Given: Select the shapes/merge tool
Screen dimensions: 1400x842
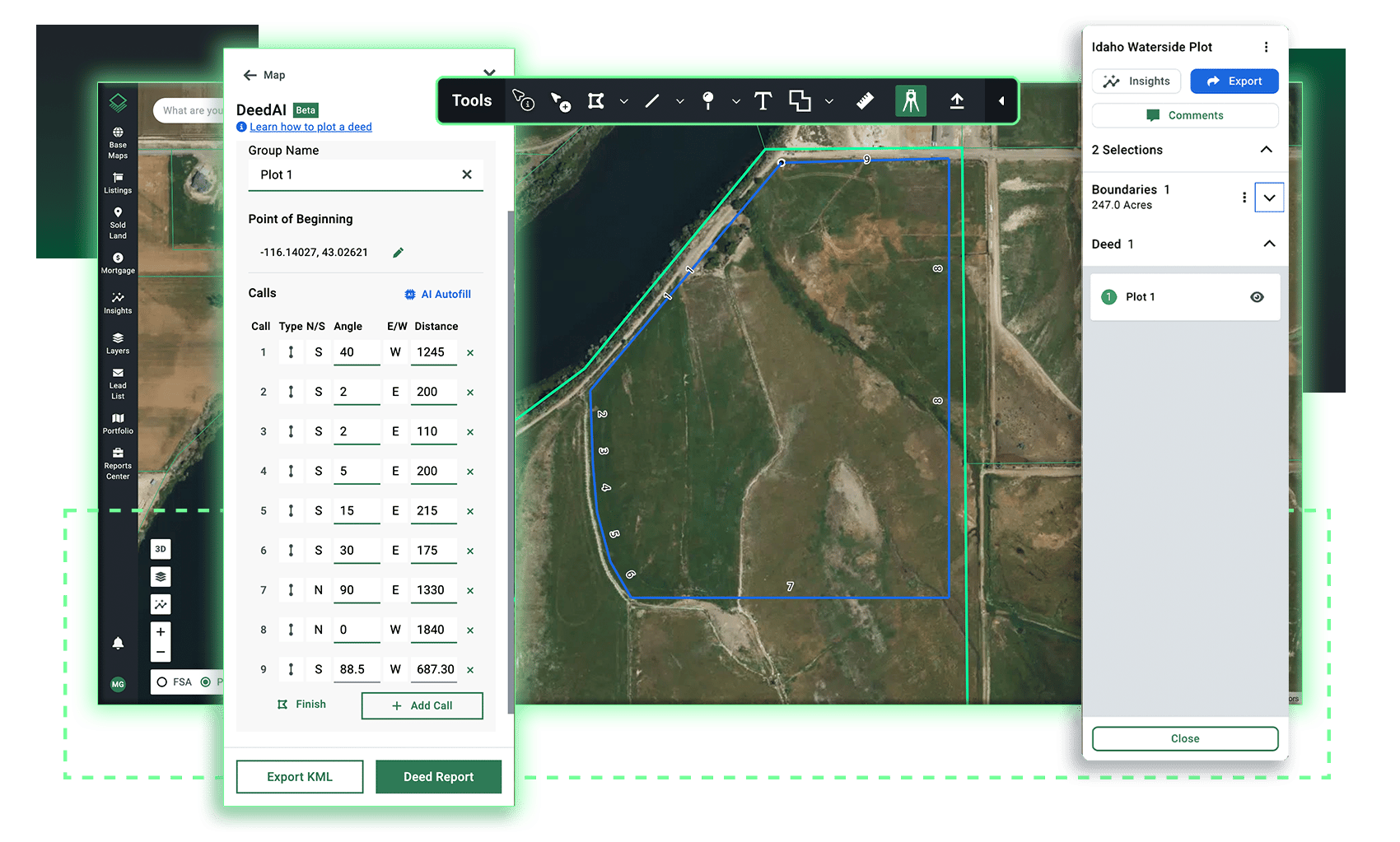Looking at the screenshot, I should pos(800,100).
